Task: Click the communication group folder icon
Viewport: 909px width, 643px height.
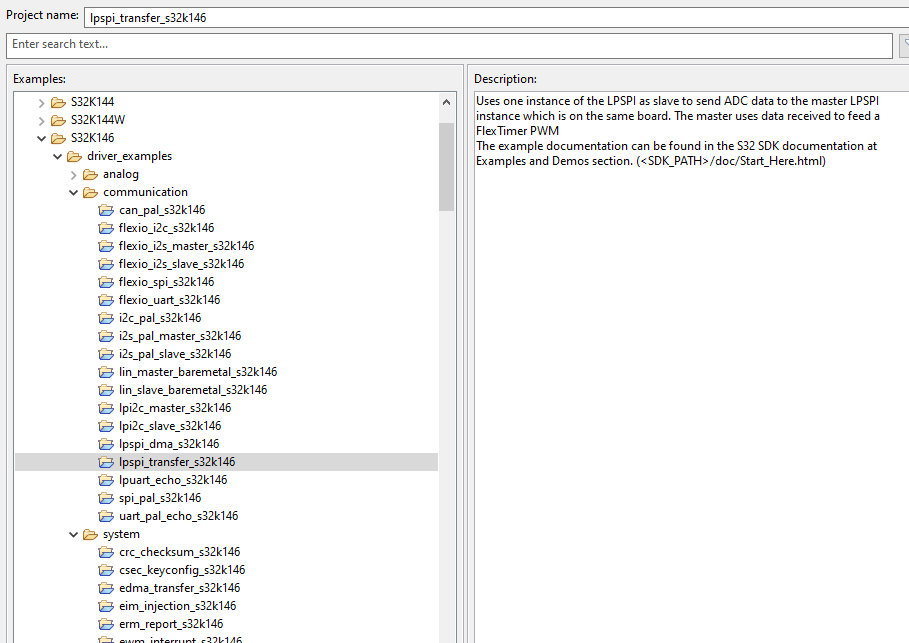Action: coord(91,191)
